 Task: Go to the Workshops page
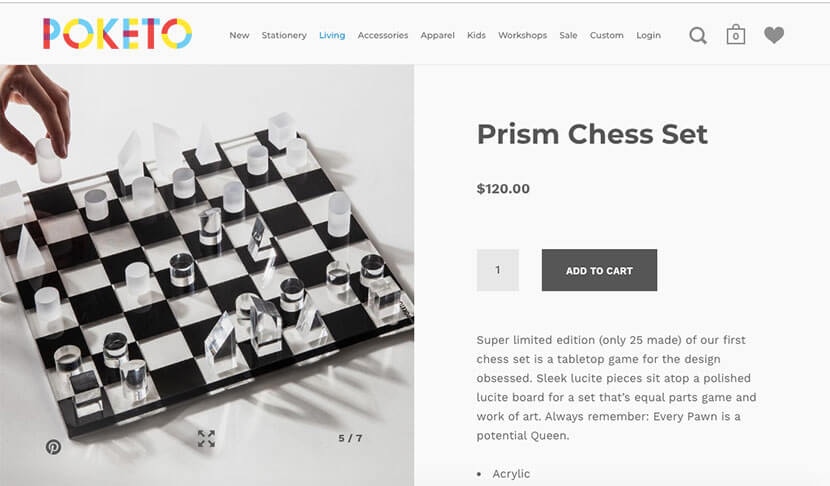(522, 35)
